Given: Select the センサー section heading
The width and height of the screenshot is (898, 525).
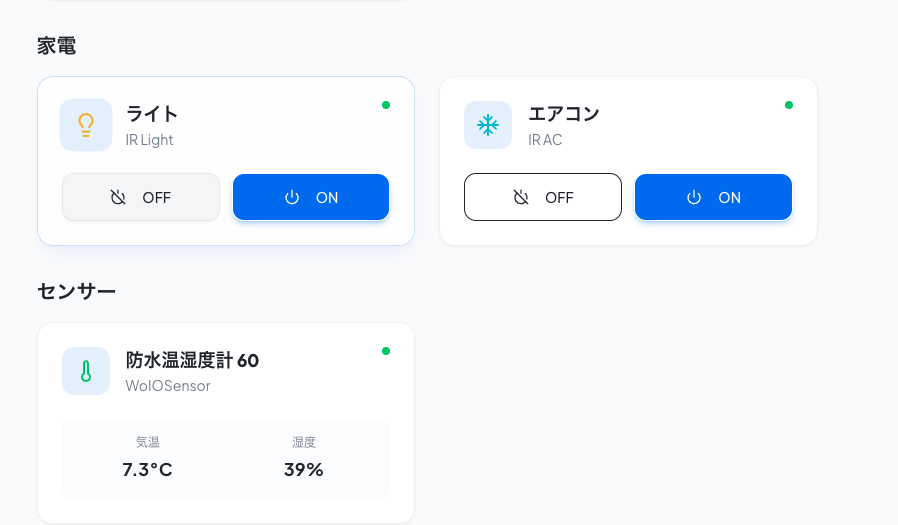Looking at the screenshot, I should coord(77,291).
